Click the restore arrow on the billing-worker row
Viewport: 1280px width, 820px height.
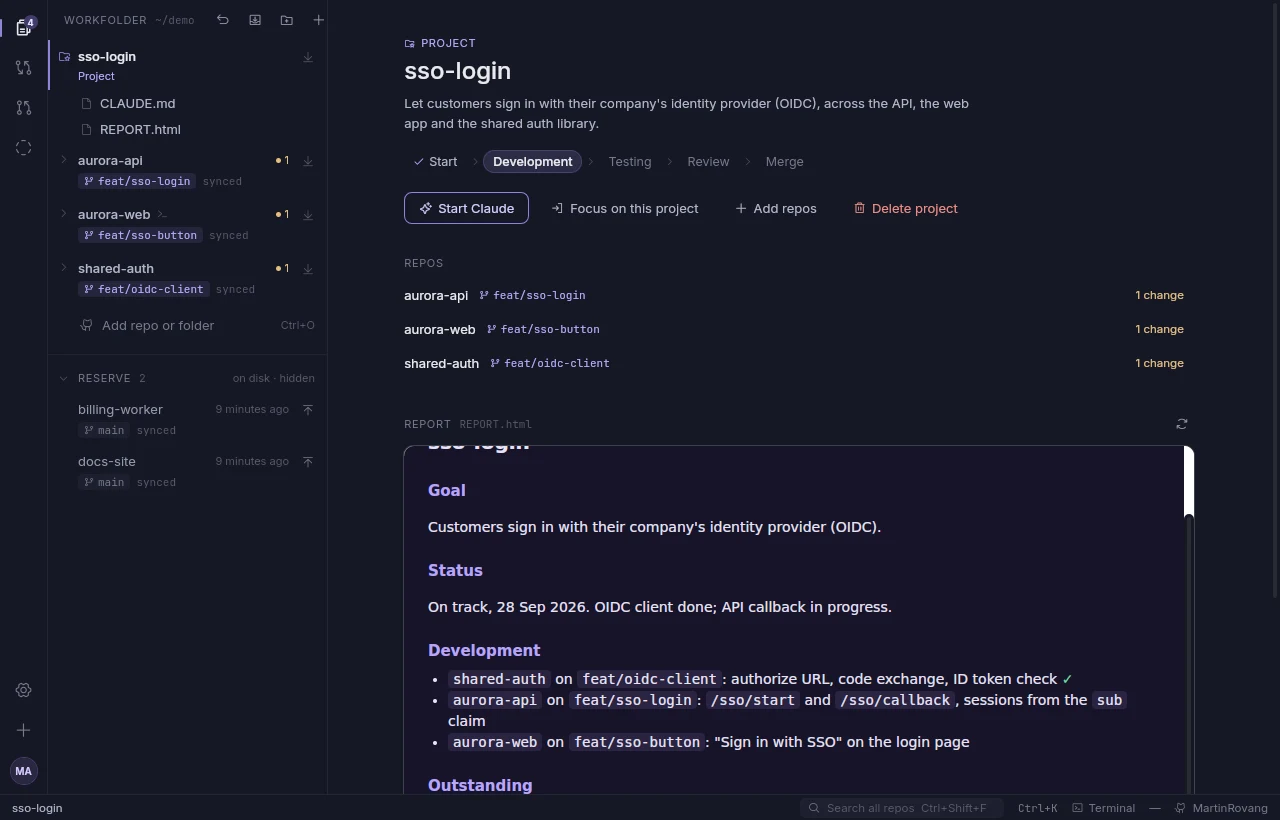[308, 409]
